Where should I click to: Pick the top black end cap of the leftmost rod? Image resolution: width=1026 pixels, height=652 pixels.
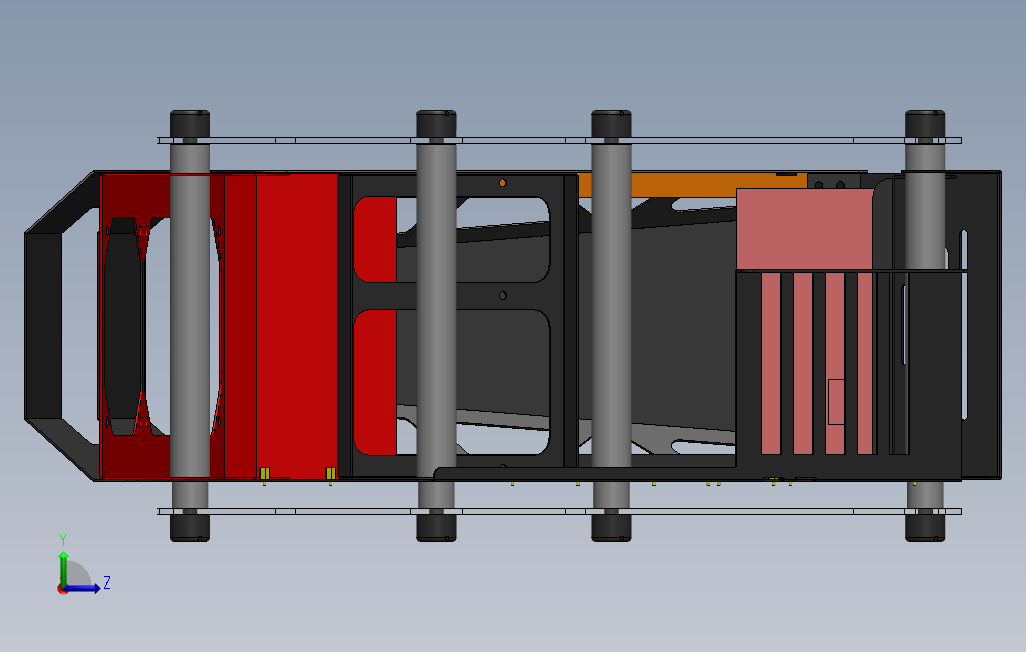point(190,124)
